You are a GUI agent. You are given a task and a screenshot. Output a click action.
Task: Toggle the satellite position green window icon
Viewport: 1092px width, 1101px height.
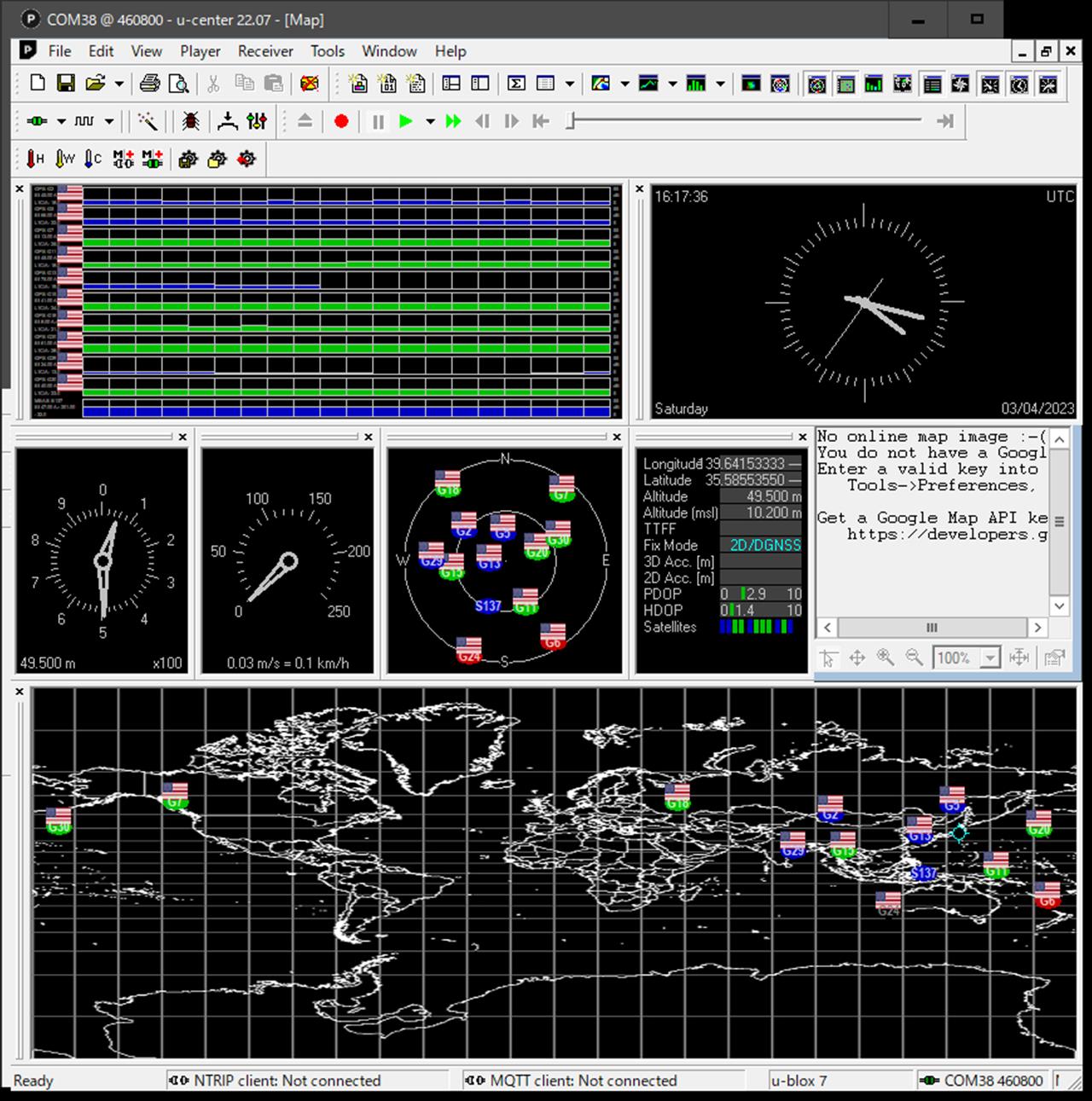[x=845, y=84]
